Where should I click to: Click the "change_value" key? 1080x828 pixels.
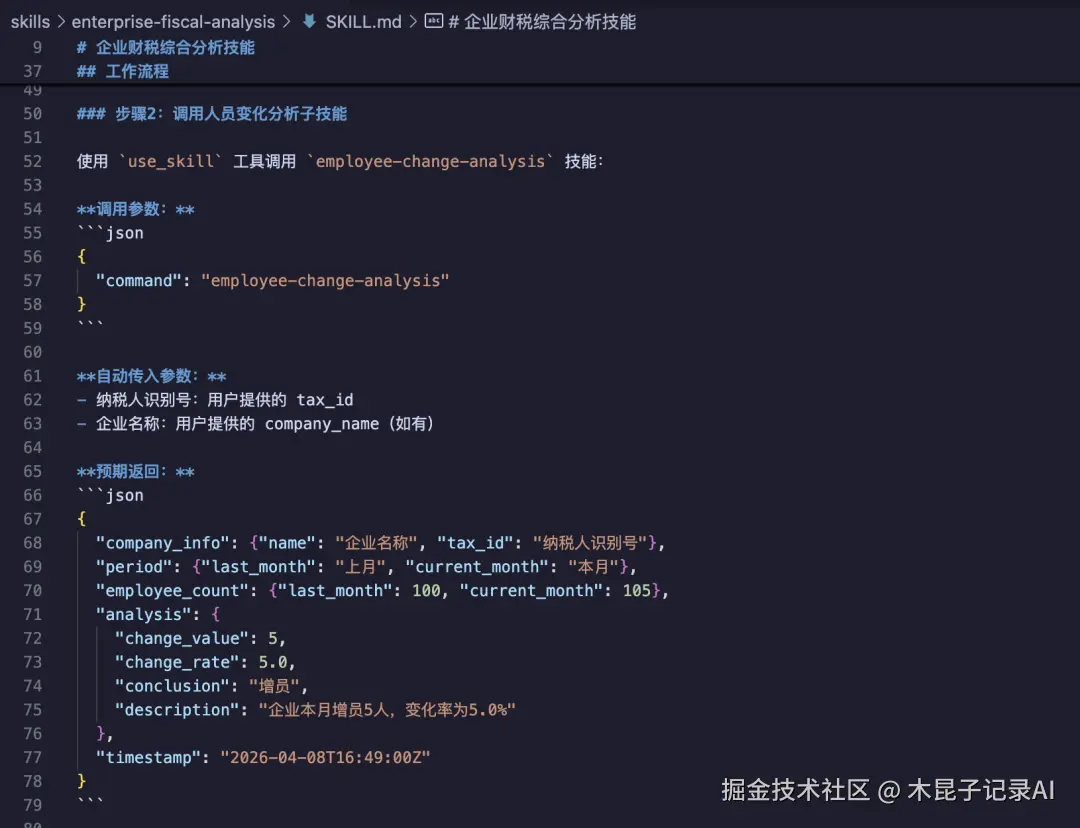[181, 638]
